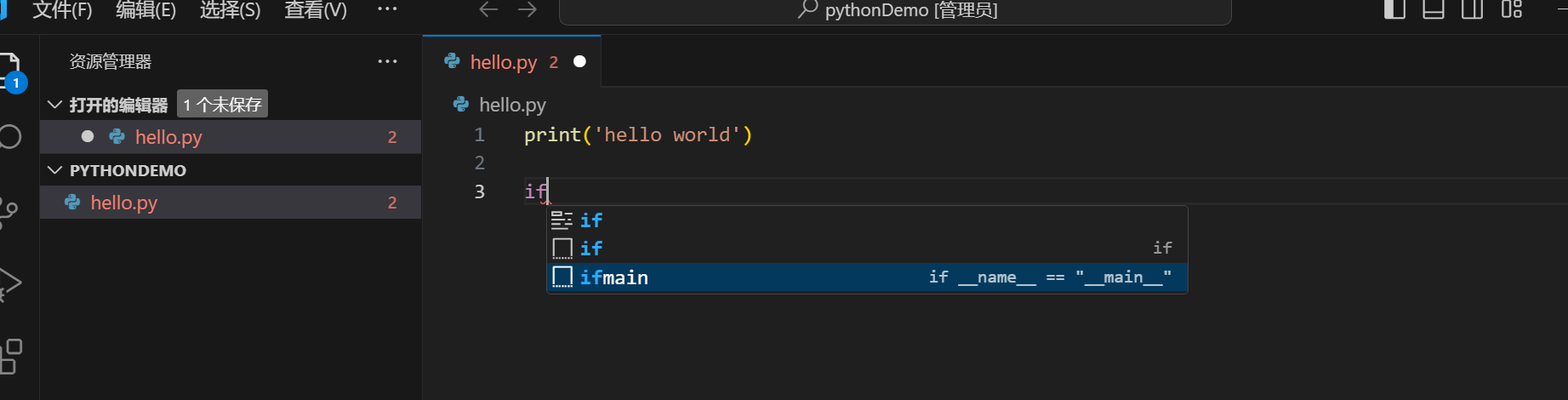Toggle bottom panel layout icon

point(1434,9)
